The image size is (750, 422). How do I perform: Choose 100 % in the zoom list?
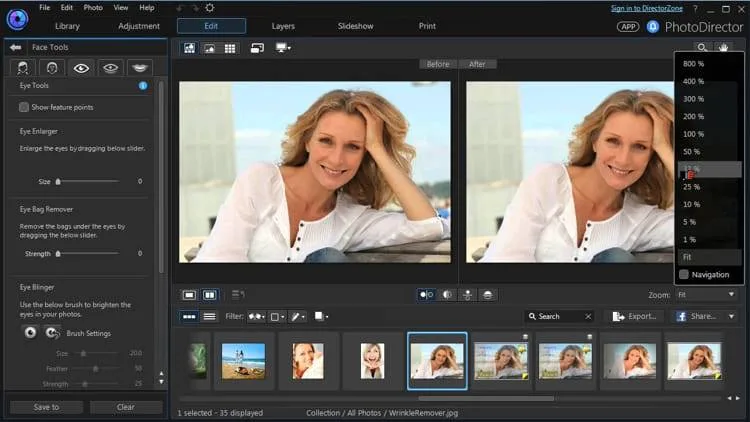(693, 134)
